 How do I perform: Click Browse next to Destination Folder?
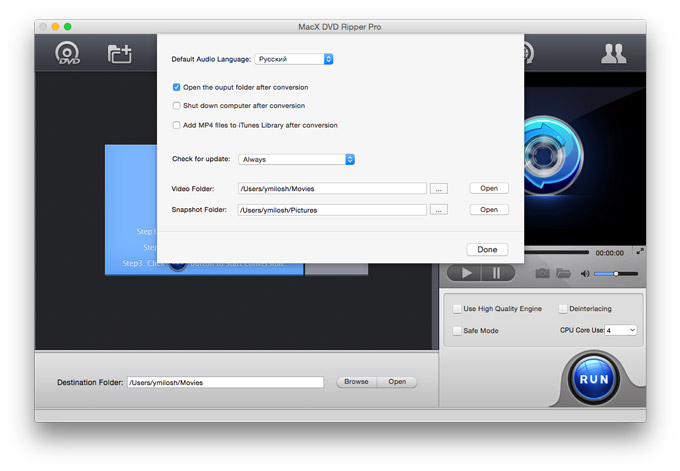pos(356,382)
